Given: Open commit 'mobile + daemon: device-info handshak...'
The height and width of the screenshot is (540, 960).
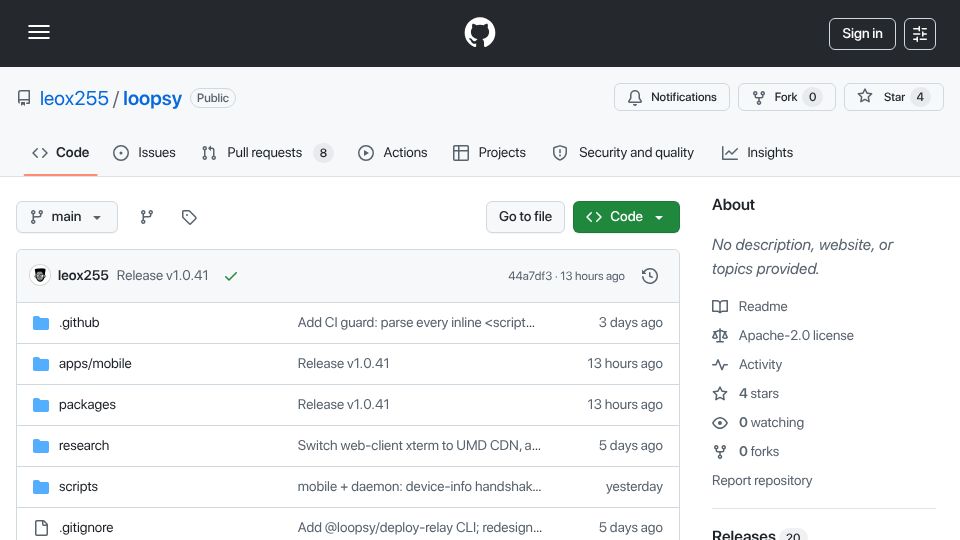Looking at the screenshot, I should click(x=419, y=487).
